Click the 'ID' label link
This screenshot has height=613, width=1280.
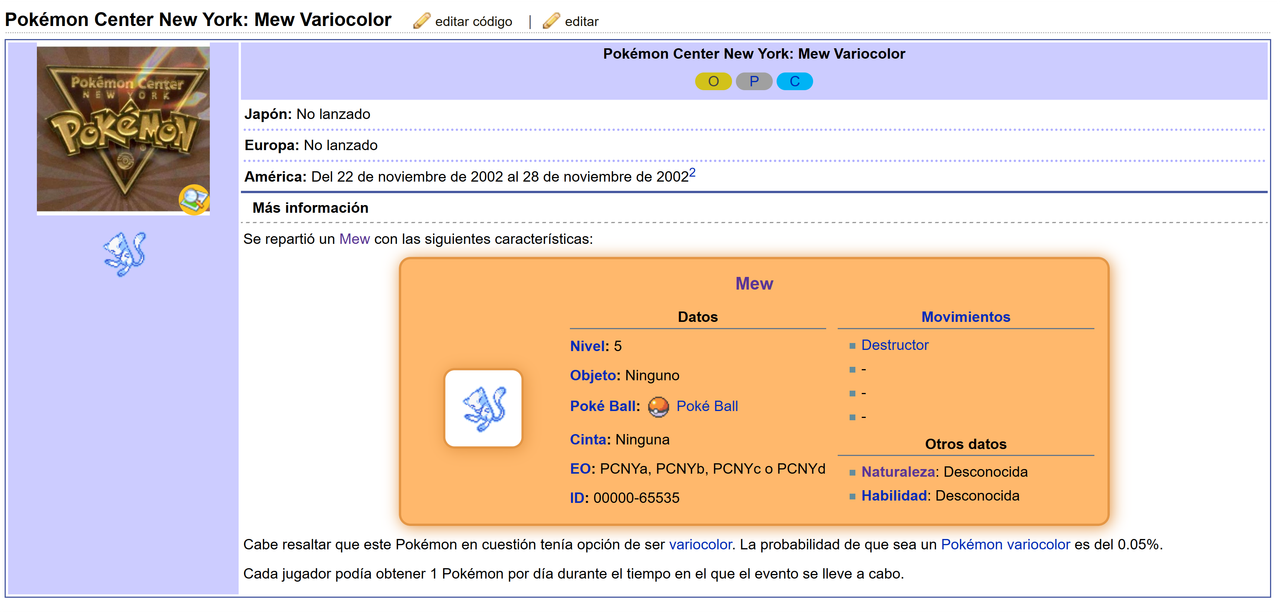coord(579,498)
